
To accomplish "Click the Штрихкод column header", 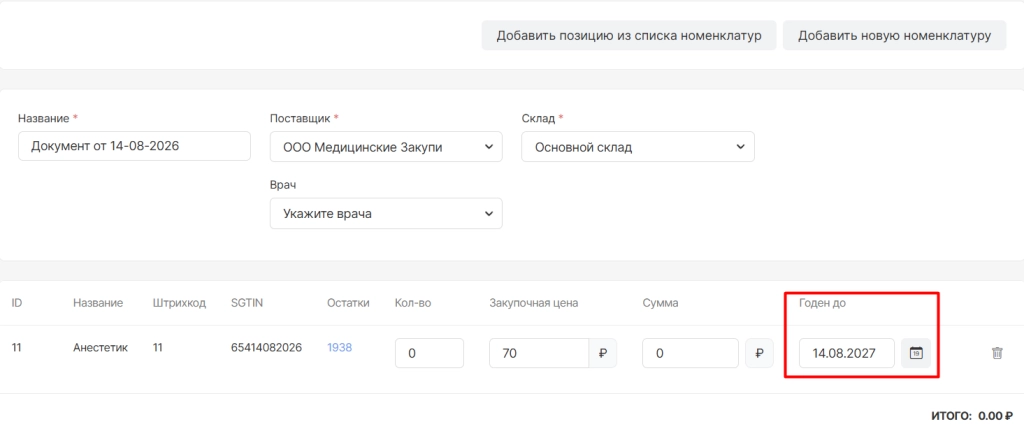I will pyautogui.click(x=180, y=303).
